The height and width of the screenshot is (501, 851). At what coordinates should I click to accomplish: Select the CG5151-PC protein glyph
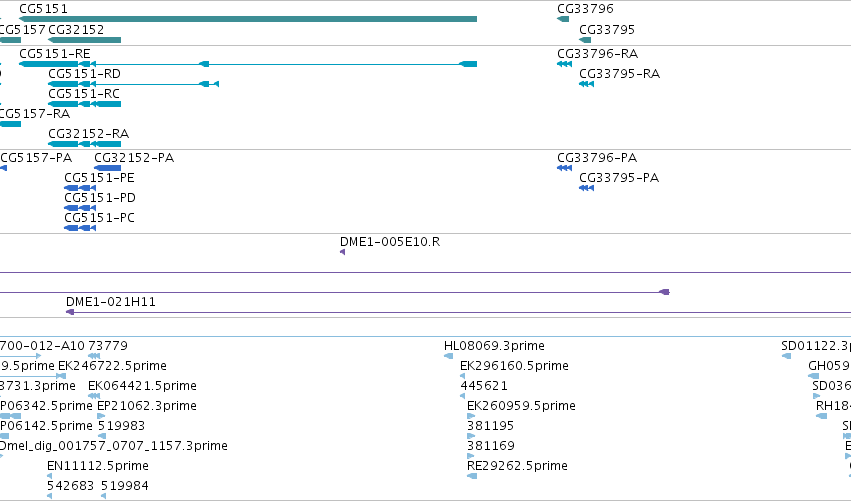tap(80, 228)
